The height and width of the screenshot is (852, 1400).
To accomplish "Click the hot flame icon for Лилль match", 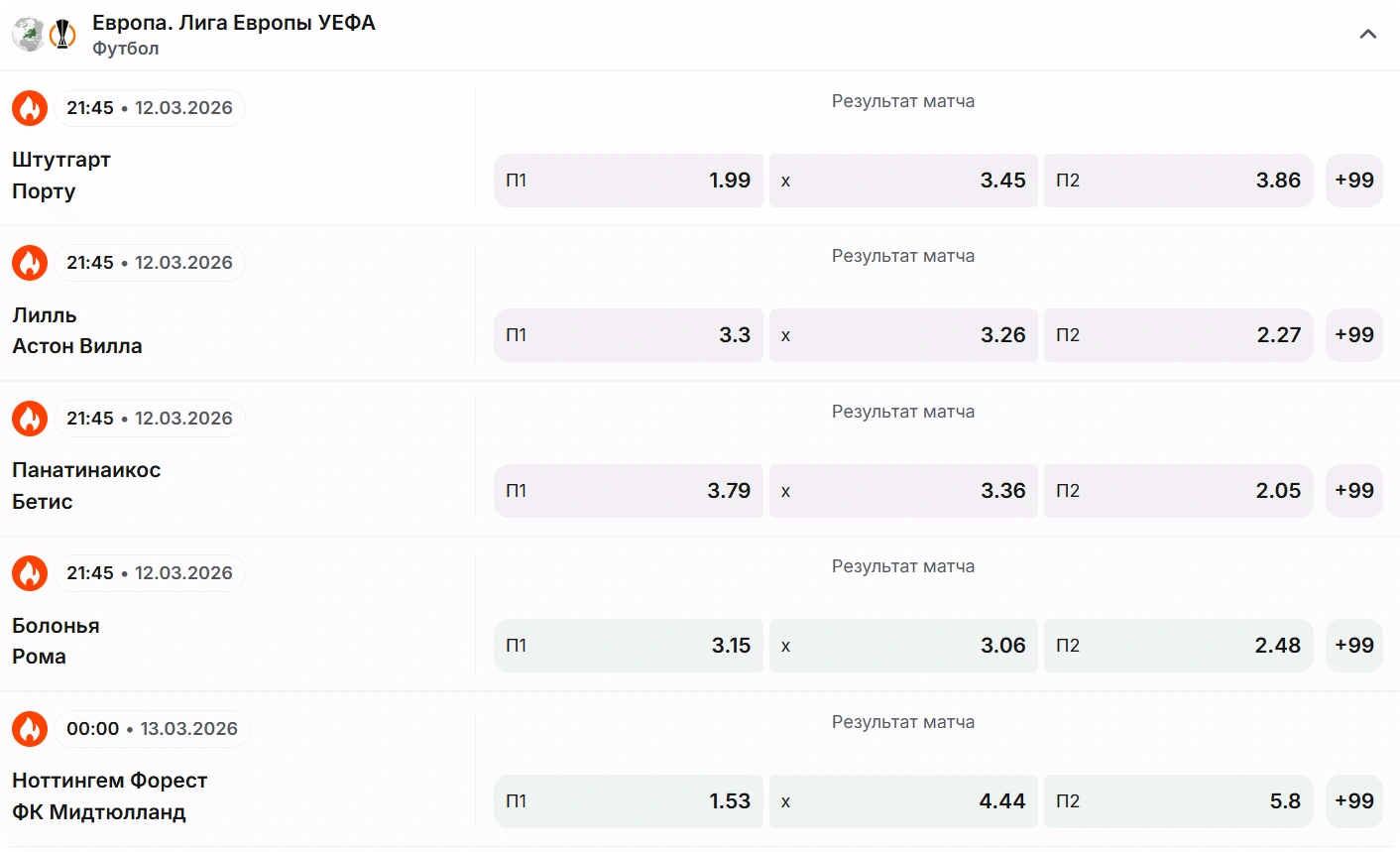I will click(30, 263).
